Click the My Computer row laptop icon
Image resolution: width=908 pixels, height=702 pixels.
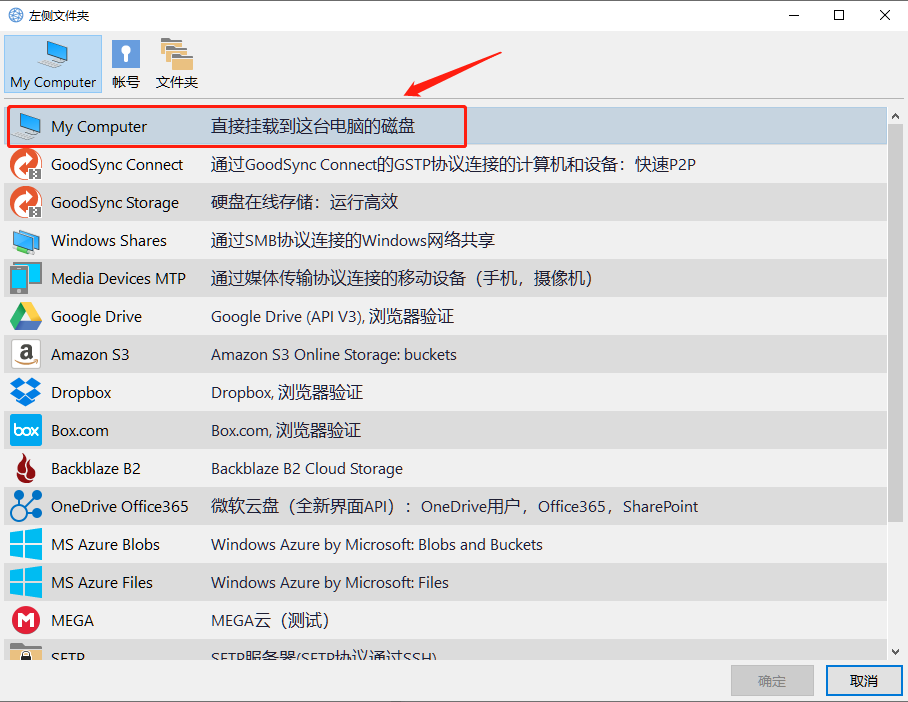click(27, 126)
